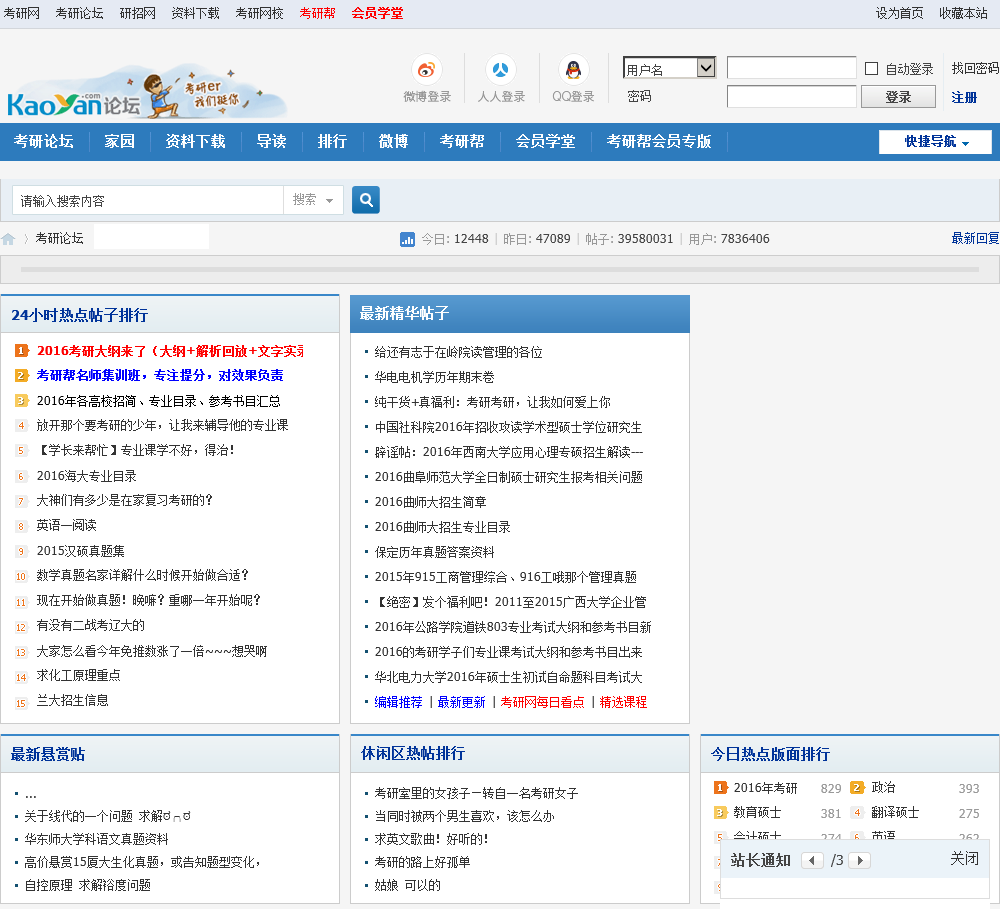Toggle the 自动登录 checkbox
Viewport: 1000px width, 909px height.
[x=872, y=69]
